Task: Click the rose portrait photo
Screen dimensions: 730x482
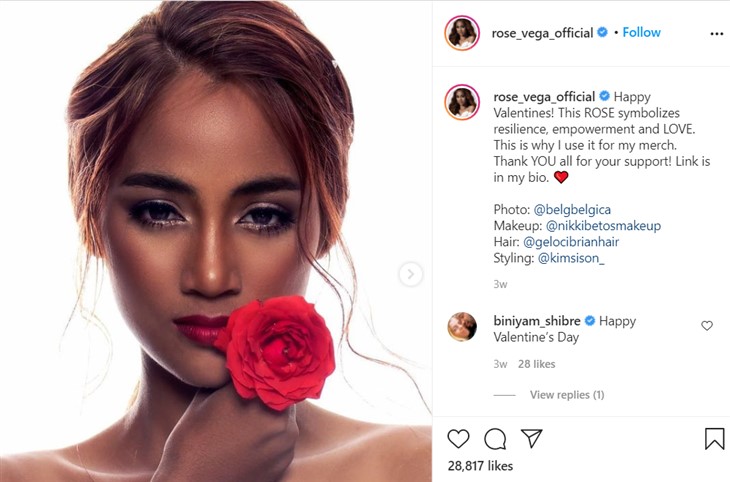Action: point(216,241)
